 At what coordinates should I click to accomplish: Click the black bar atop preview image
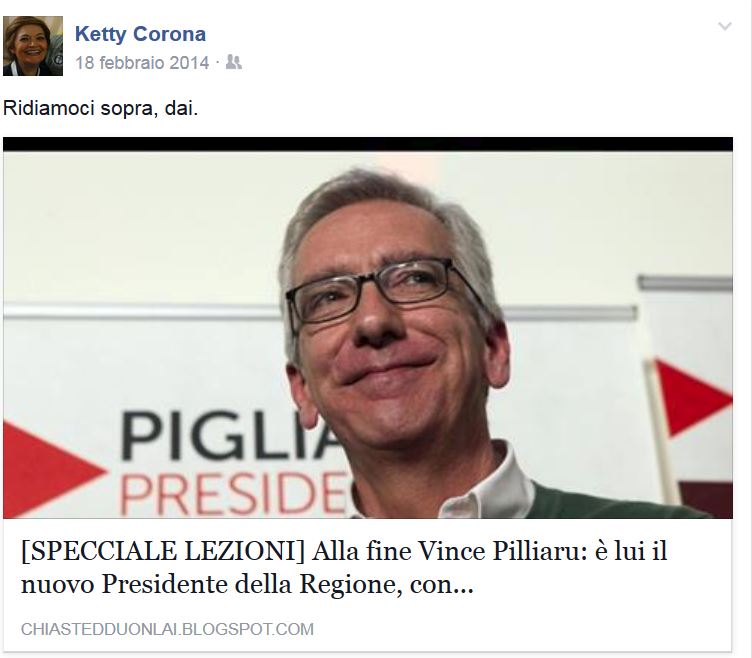point(368,144)
